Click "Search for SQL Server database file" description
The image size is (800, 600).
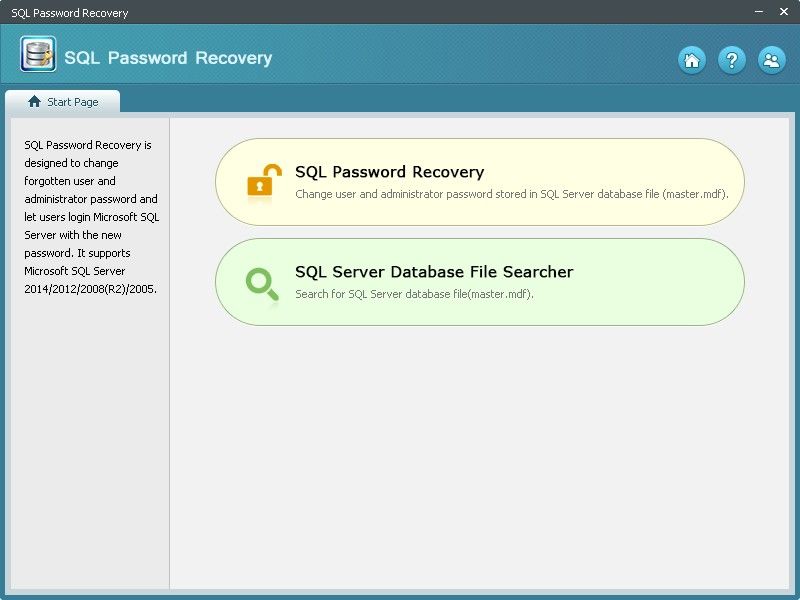coord(414,294)
